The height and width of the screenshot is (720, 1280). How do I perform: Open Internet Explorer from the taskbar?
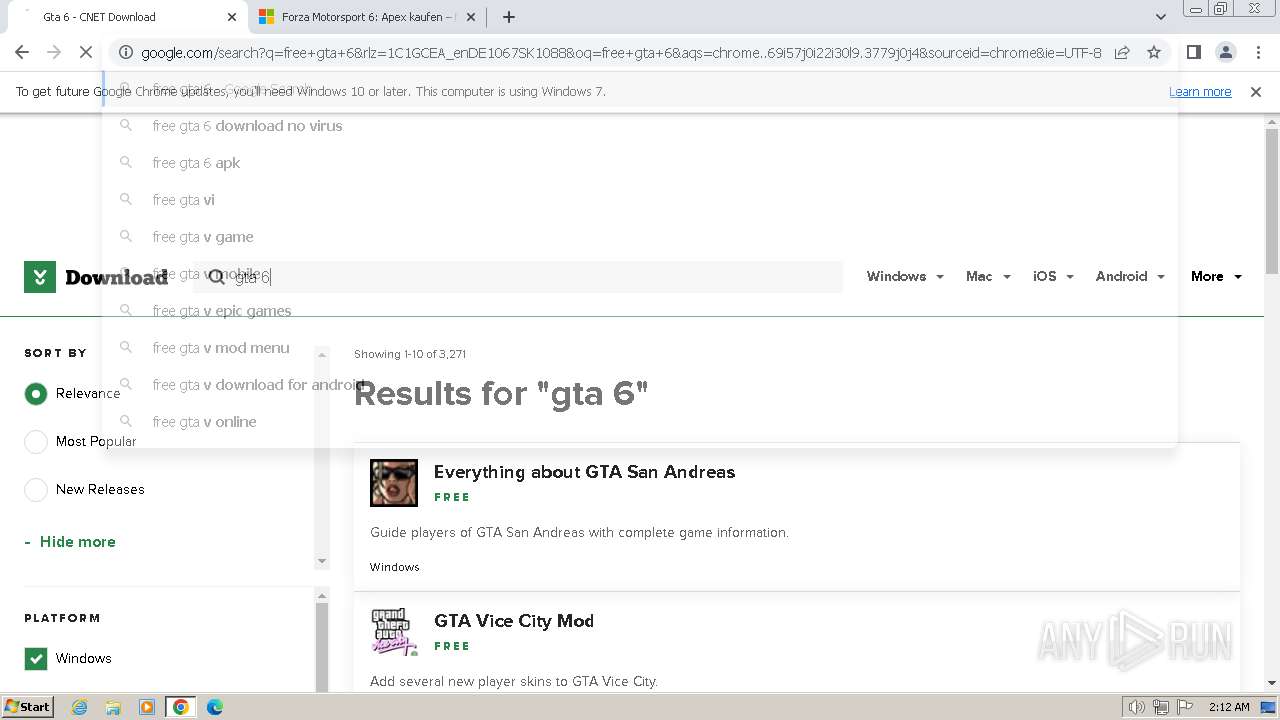(x=80, y=707)
